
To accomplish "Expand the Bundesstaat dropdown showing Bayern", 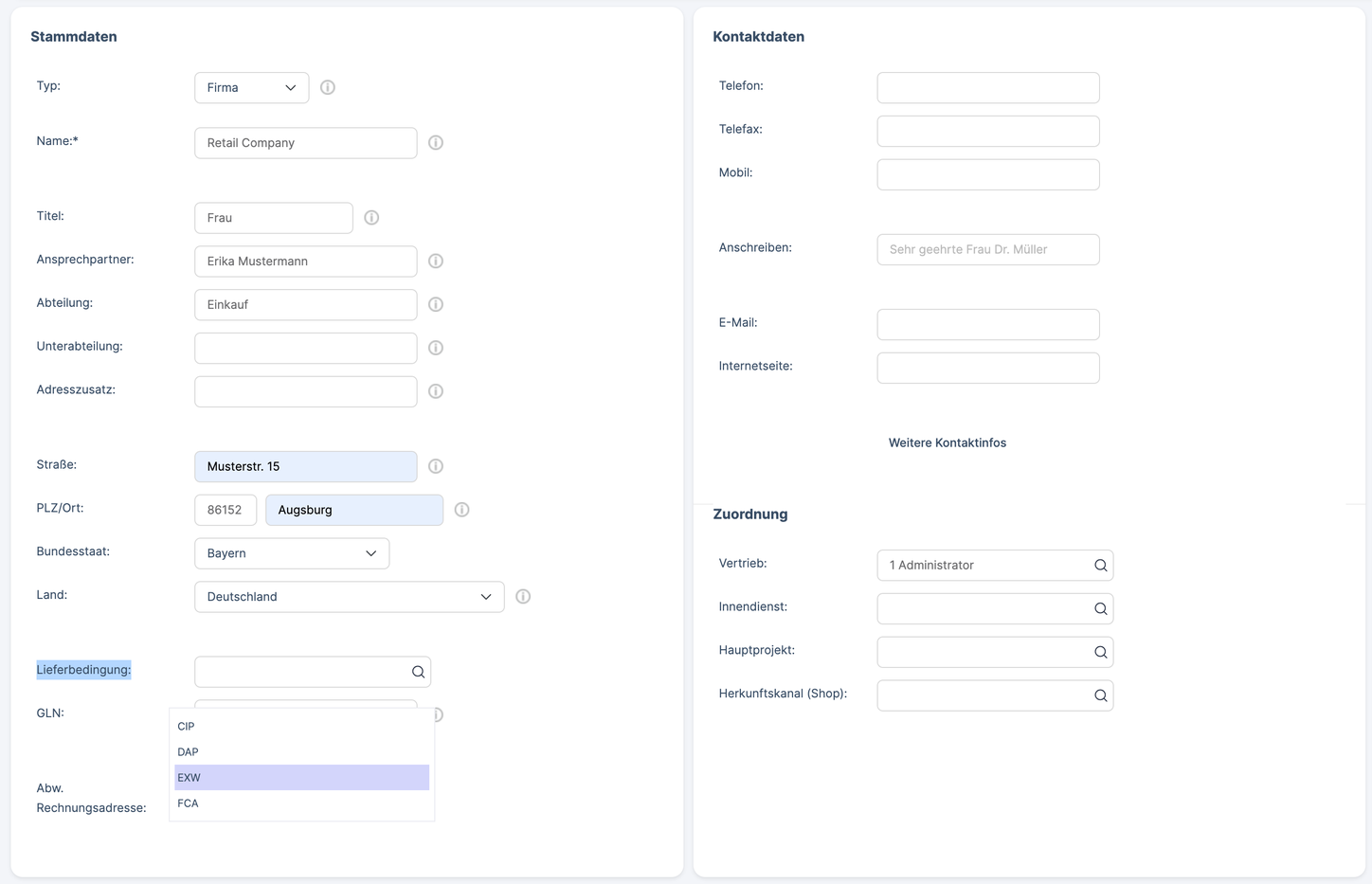I will coord(292,553).
